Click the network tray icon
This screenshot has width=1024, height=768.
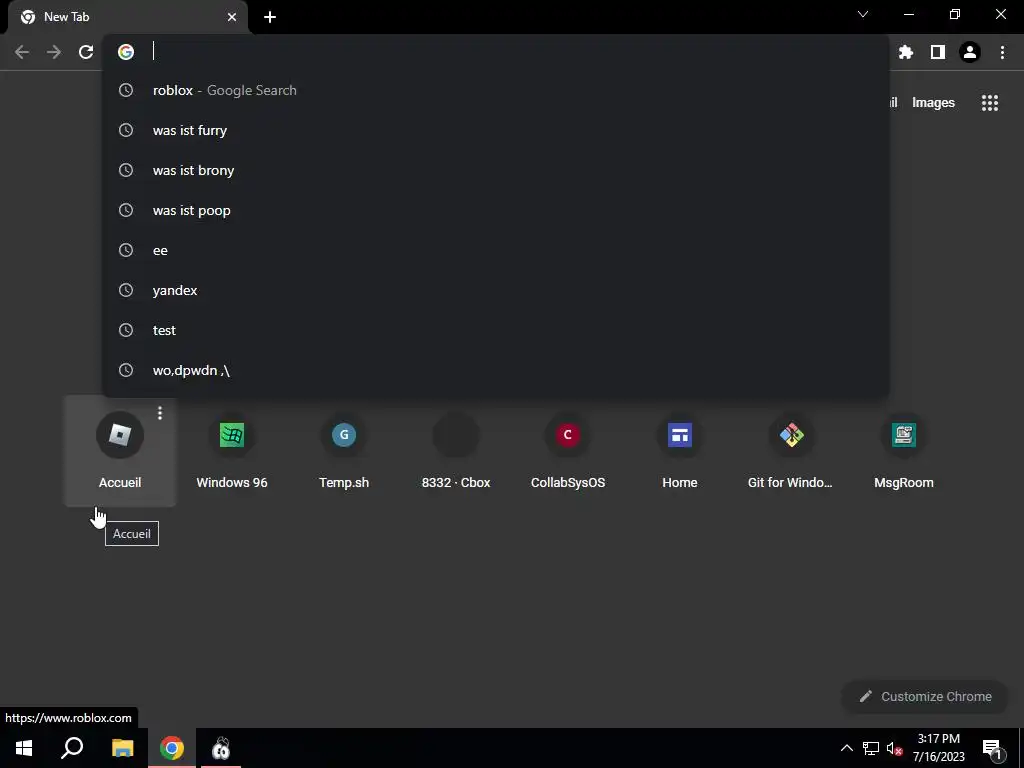point(871,748)
